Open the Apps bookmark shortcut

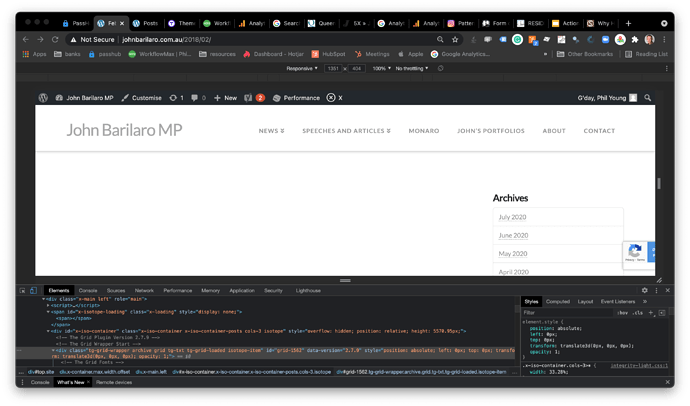point(34,54)
